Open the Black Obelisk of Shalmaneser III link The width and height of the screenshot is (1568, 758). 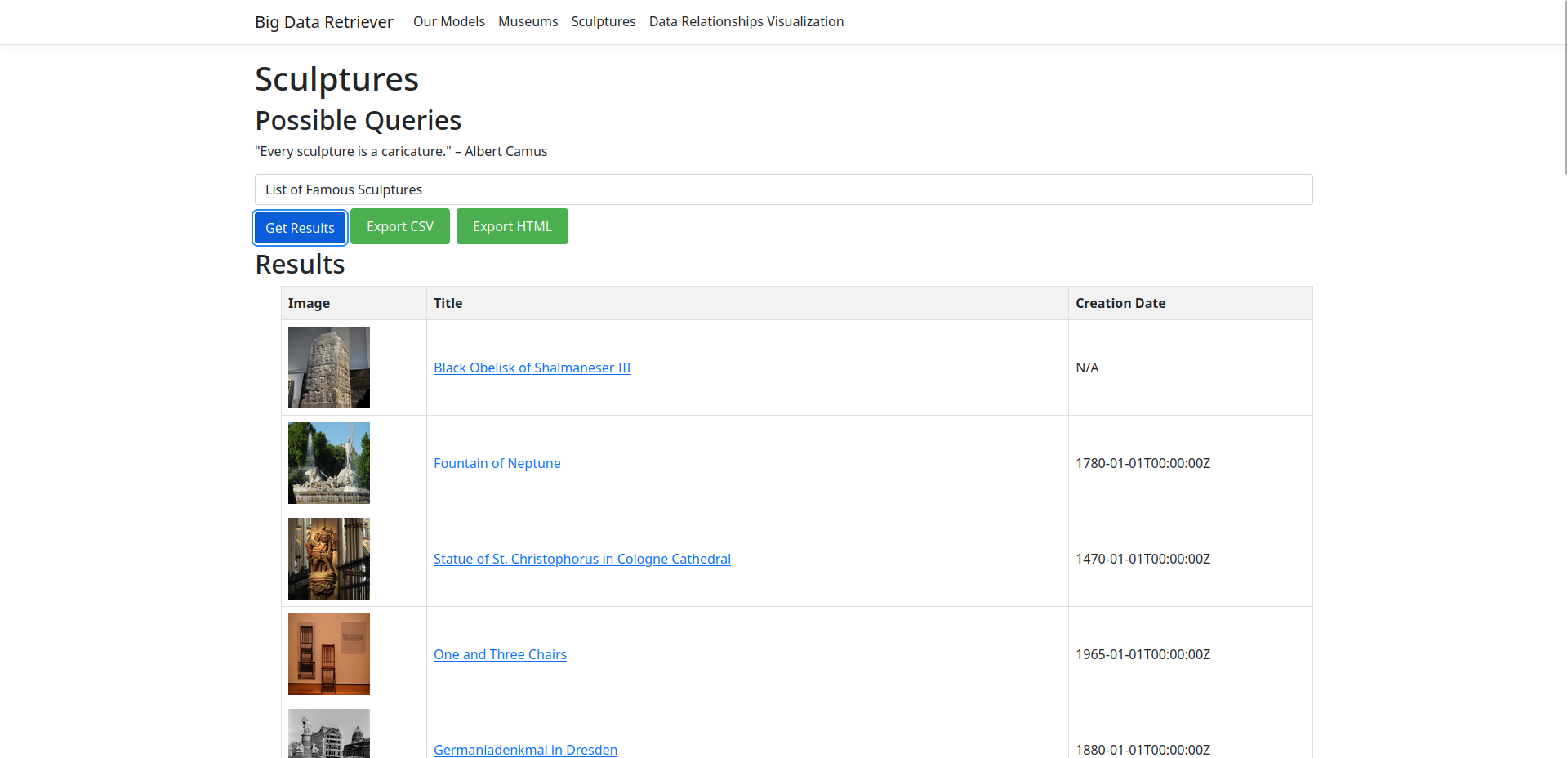[x=532, y=368]
